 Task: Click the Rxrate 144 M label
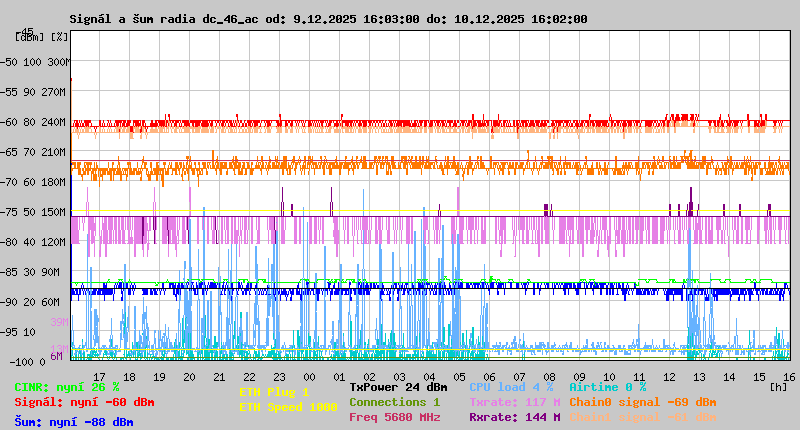[x=514, y=417]
